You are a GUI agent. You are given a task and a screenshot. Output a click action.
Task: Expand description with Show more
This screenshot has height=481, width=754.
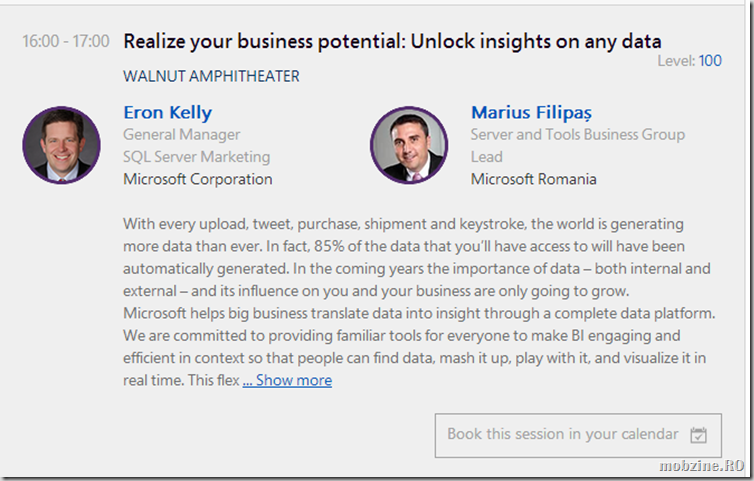287,380
